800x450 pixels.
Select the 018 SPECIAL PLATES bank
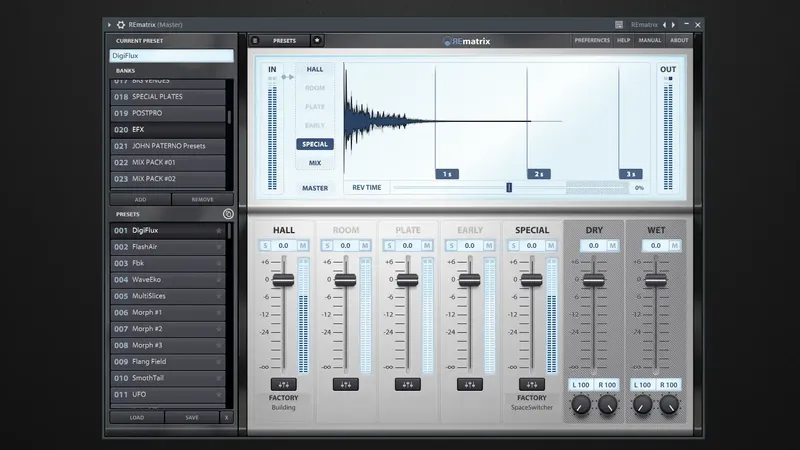pyautogui.click(x=168, y=96)
